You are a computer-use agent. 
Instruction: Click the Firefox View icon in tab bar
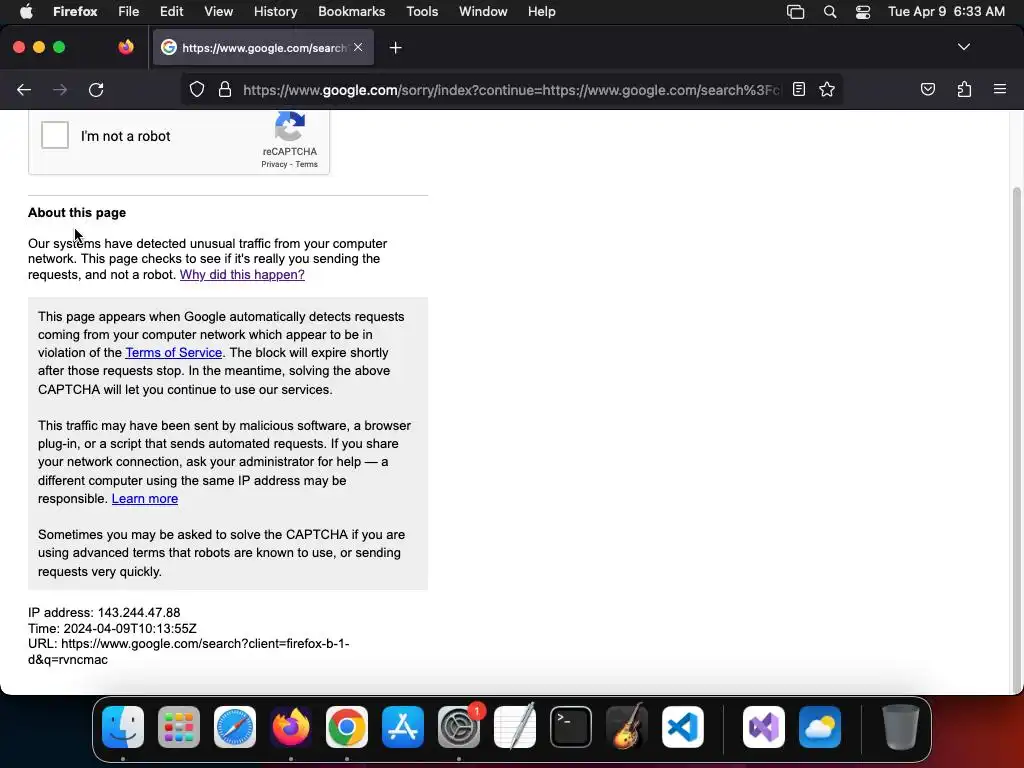(125, 47)
